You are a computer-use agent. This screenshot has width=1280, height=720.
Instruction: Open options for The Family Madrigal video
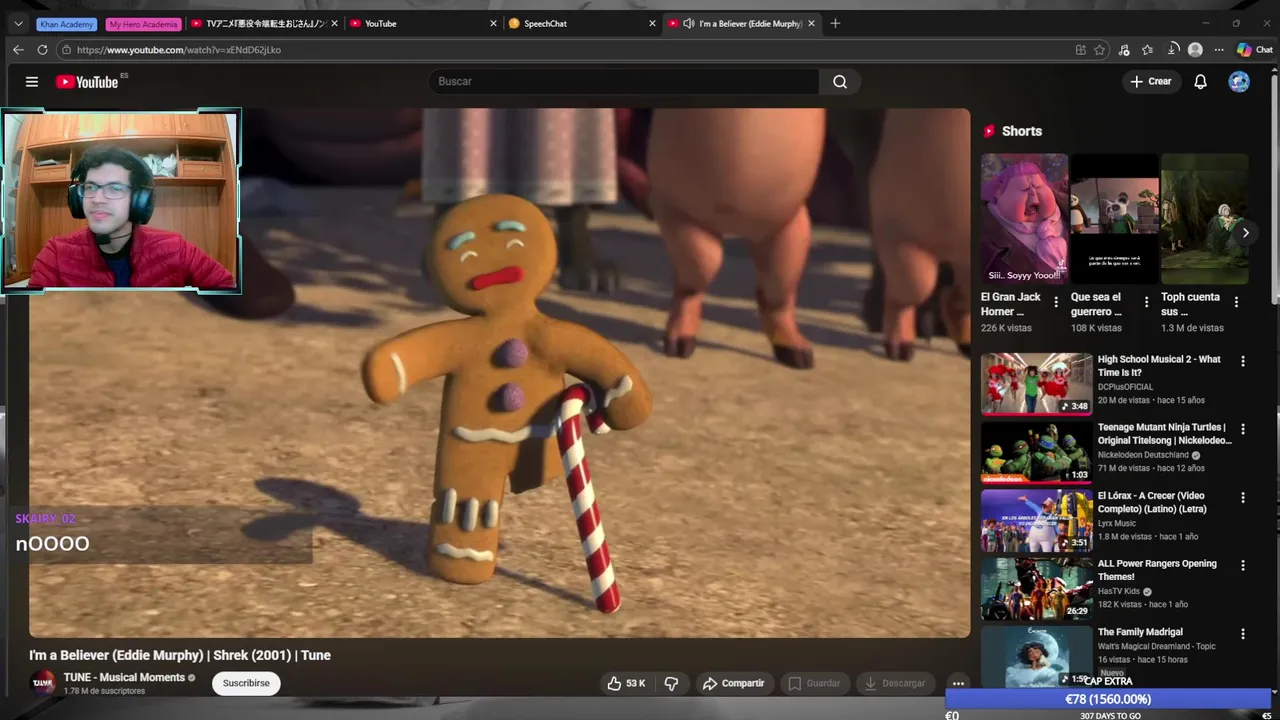1243,634
